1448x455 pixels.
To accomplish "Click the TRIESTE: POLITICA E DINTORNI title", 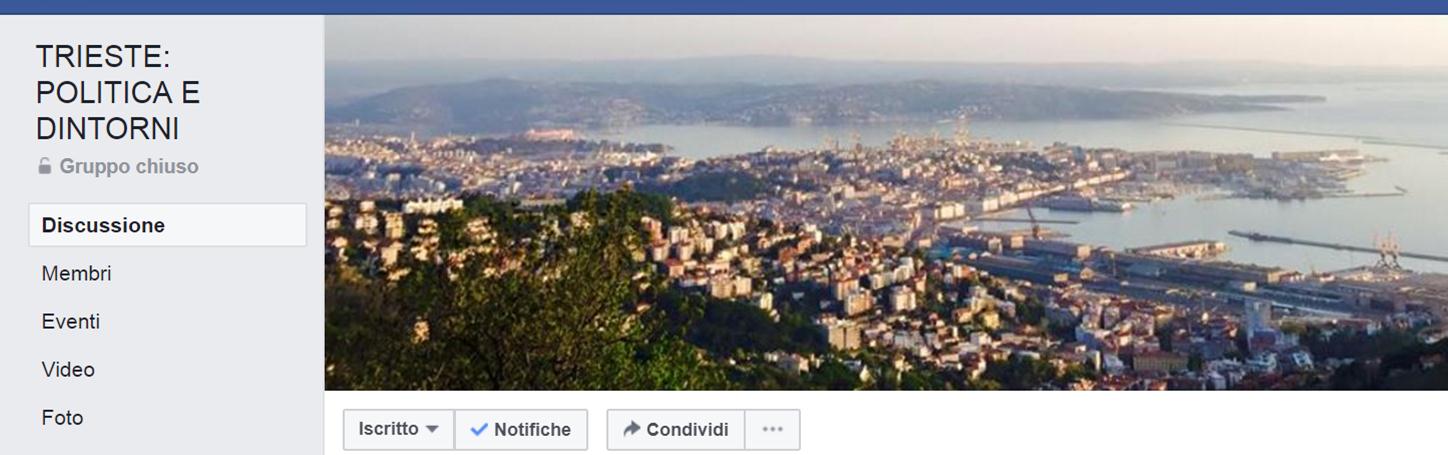I will click(118, 92).
